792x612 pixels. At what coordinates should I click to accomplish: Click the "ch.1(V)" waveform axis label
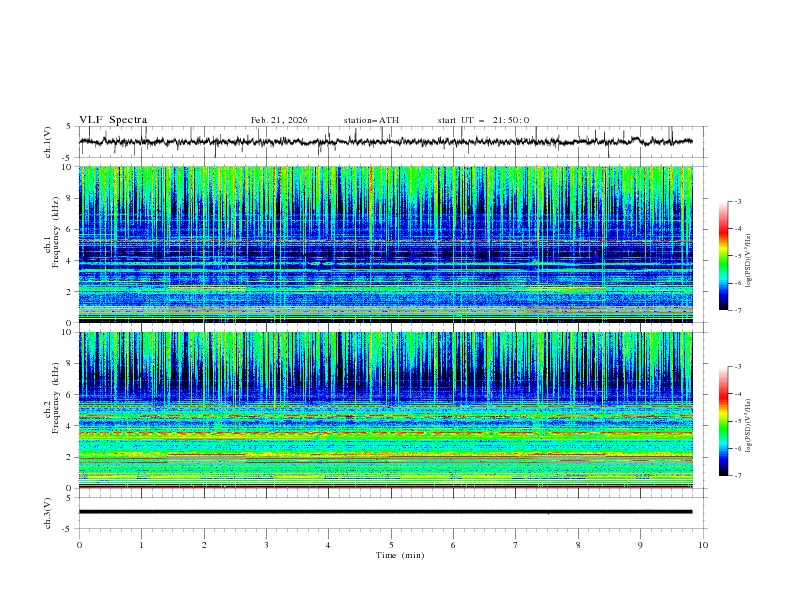48,142
